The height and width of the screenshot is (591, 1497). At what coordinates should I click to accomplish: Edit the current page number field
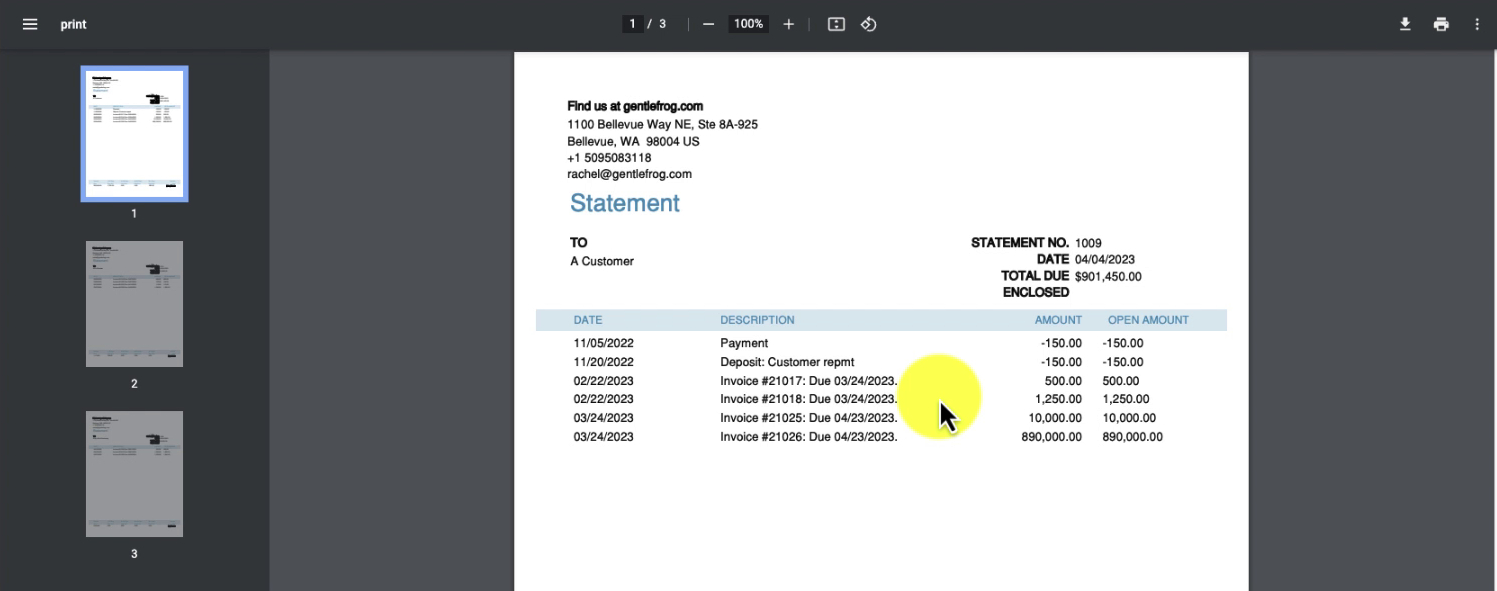tap(632, 24)
